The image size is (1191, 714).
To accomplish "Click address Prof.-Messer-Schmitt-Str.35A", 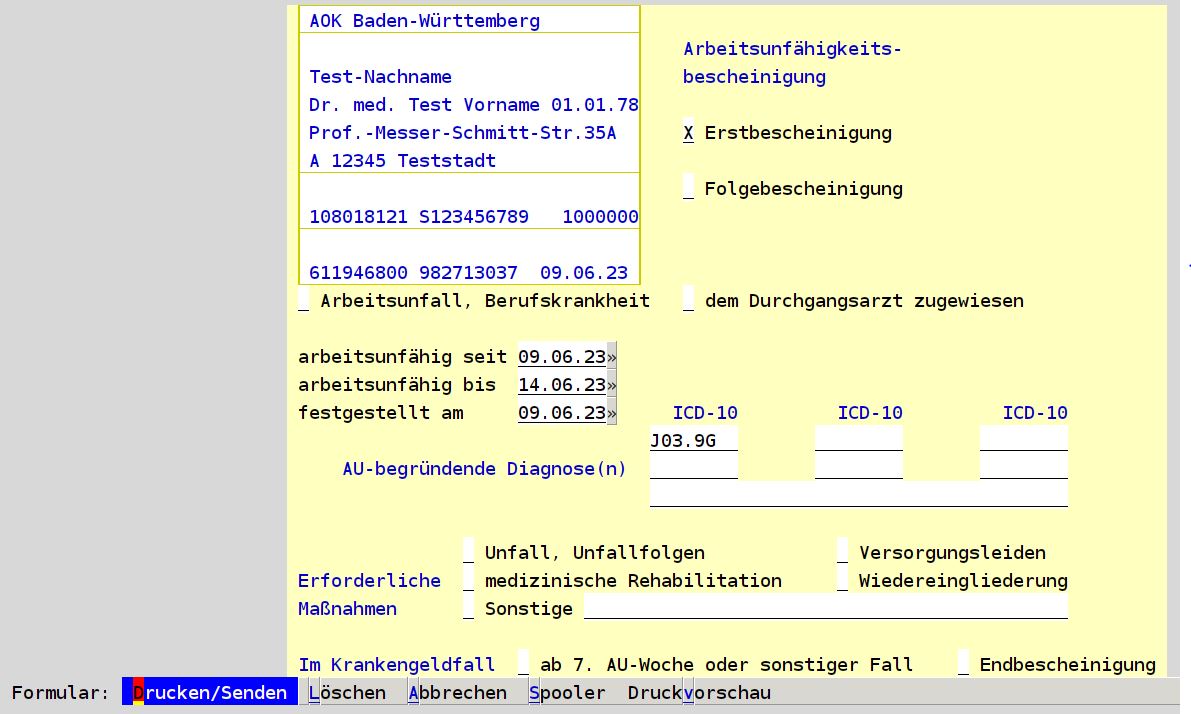I will pyautogui.click(x=463, y=133).
